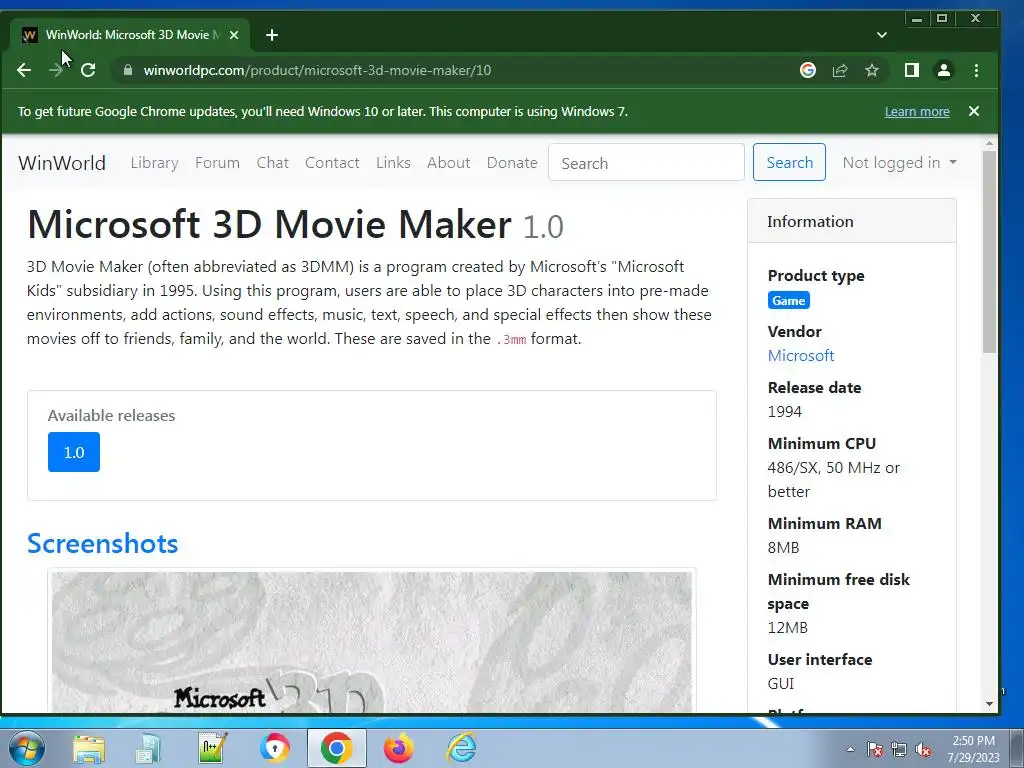This screenshot has width=1024, height=768.
Task: Open the Donate menu item
Action: click(512, 163)
